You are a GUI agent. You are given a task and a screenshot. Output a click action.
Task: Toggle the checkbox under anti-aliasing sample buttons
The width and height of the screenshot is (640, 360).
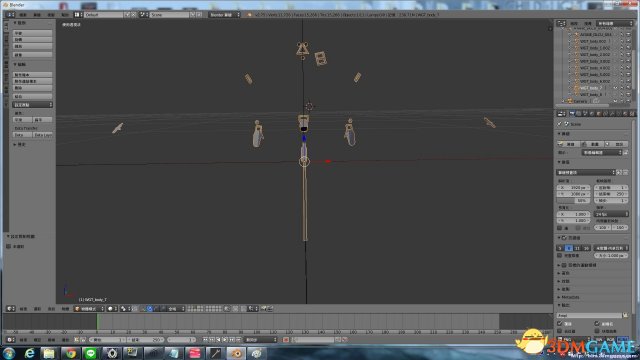tap(560, 256)
